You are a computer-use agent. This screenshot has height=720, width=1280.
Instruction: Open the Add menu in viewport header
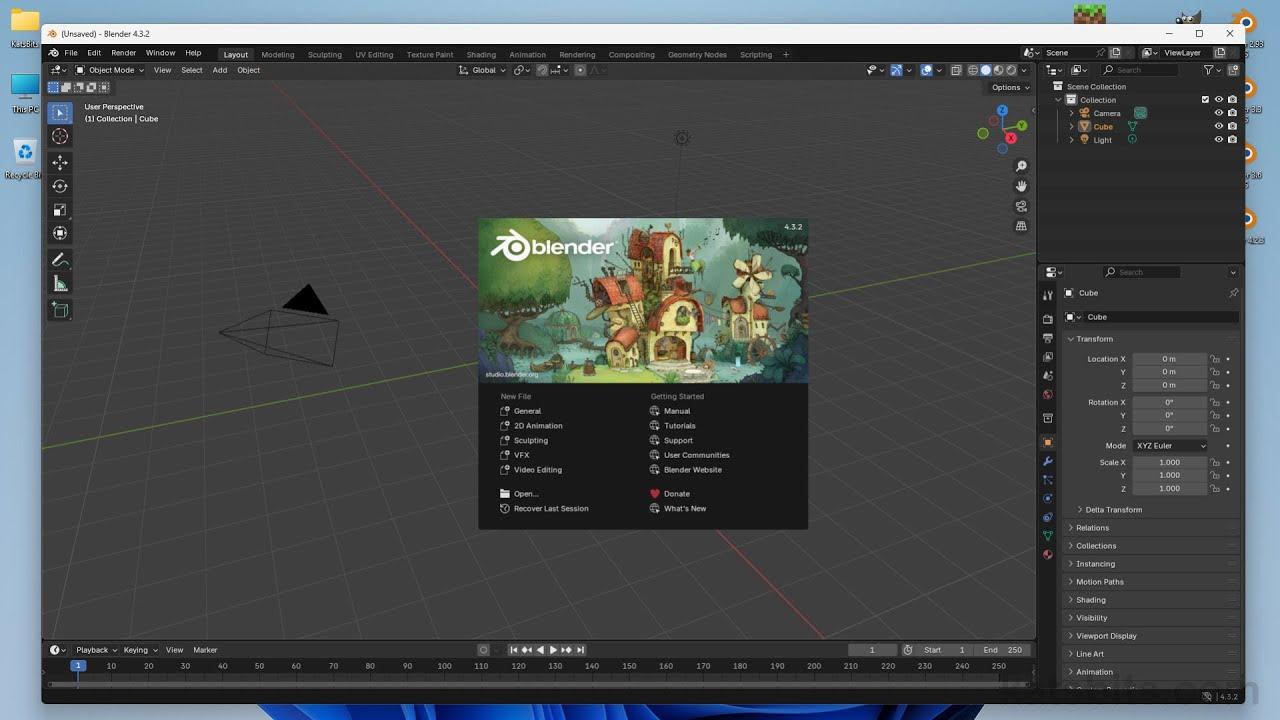point(219,70)
